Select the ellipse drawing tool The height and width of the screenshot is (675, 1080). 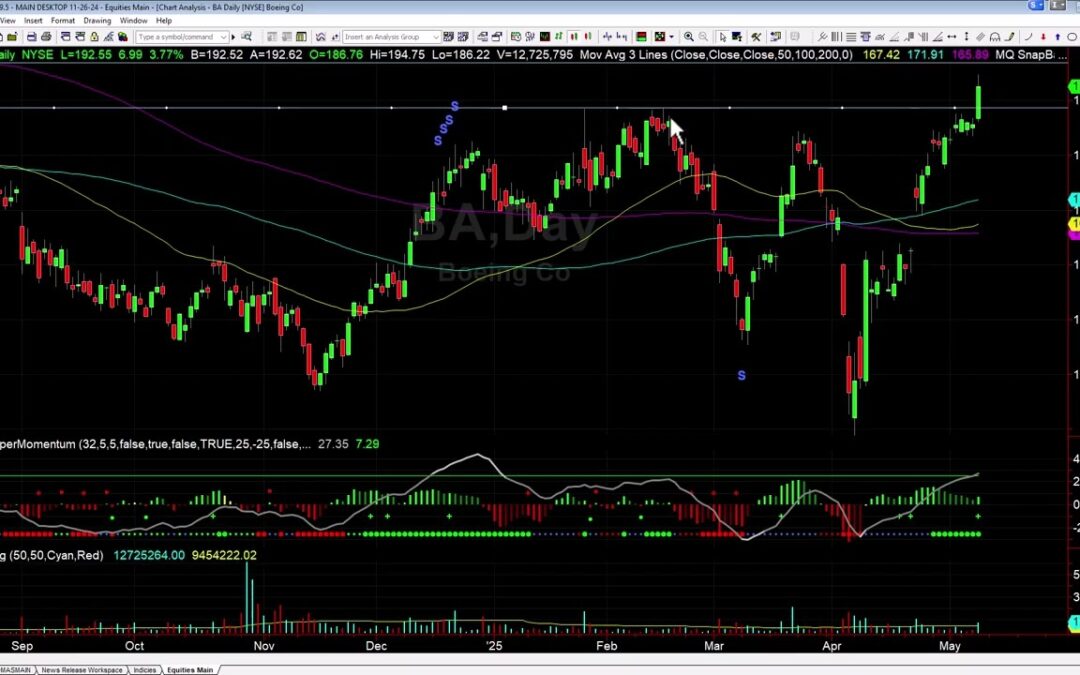pyautogui.click(x=1072, y=37)
